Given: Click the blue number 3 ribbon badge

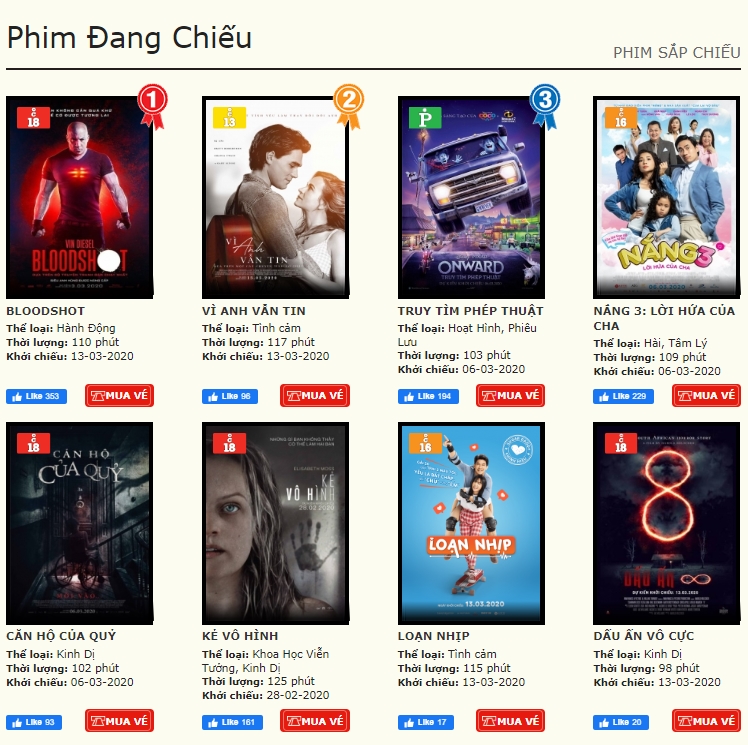Looking at the screenshot, I should click(x=545, y=106).
